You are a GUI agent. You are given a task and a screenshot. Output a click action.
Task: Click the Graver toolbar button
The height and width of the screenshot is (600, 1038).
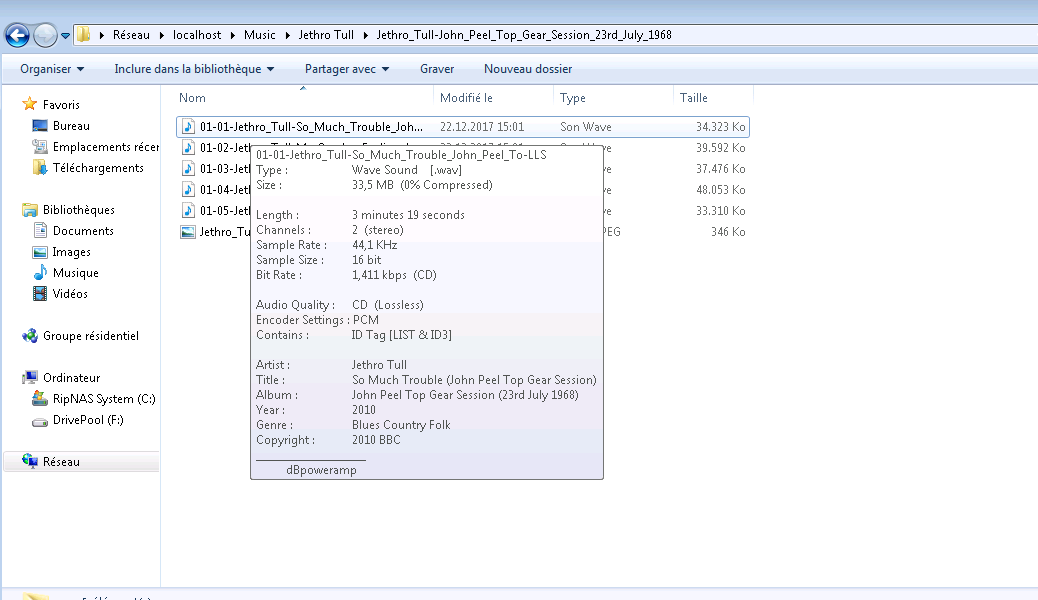click(x=437, y=69)
